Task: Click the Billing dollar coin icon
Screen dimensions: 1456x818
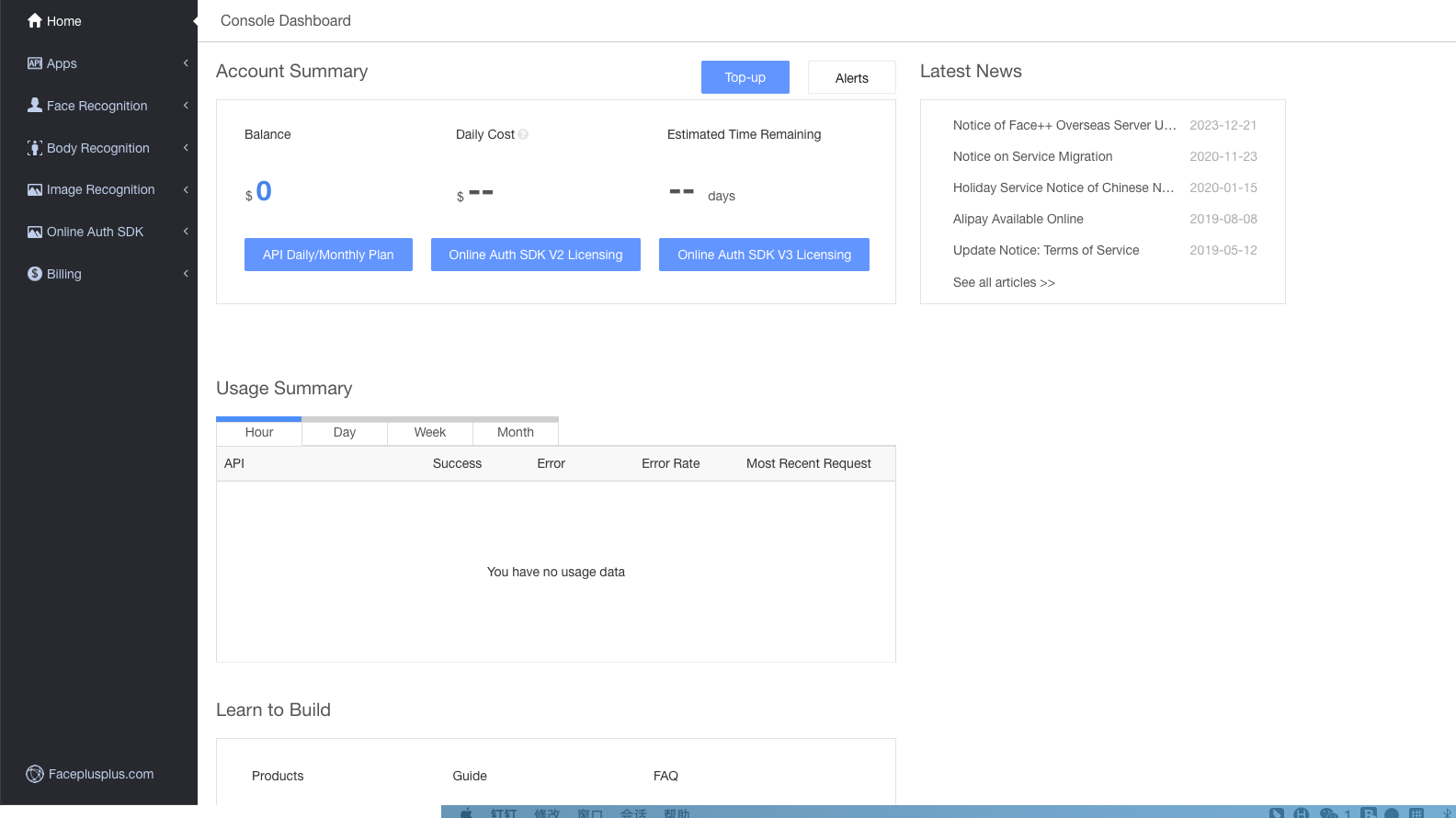Action: (35, 274)
